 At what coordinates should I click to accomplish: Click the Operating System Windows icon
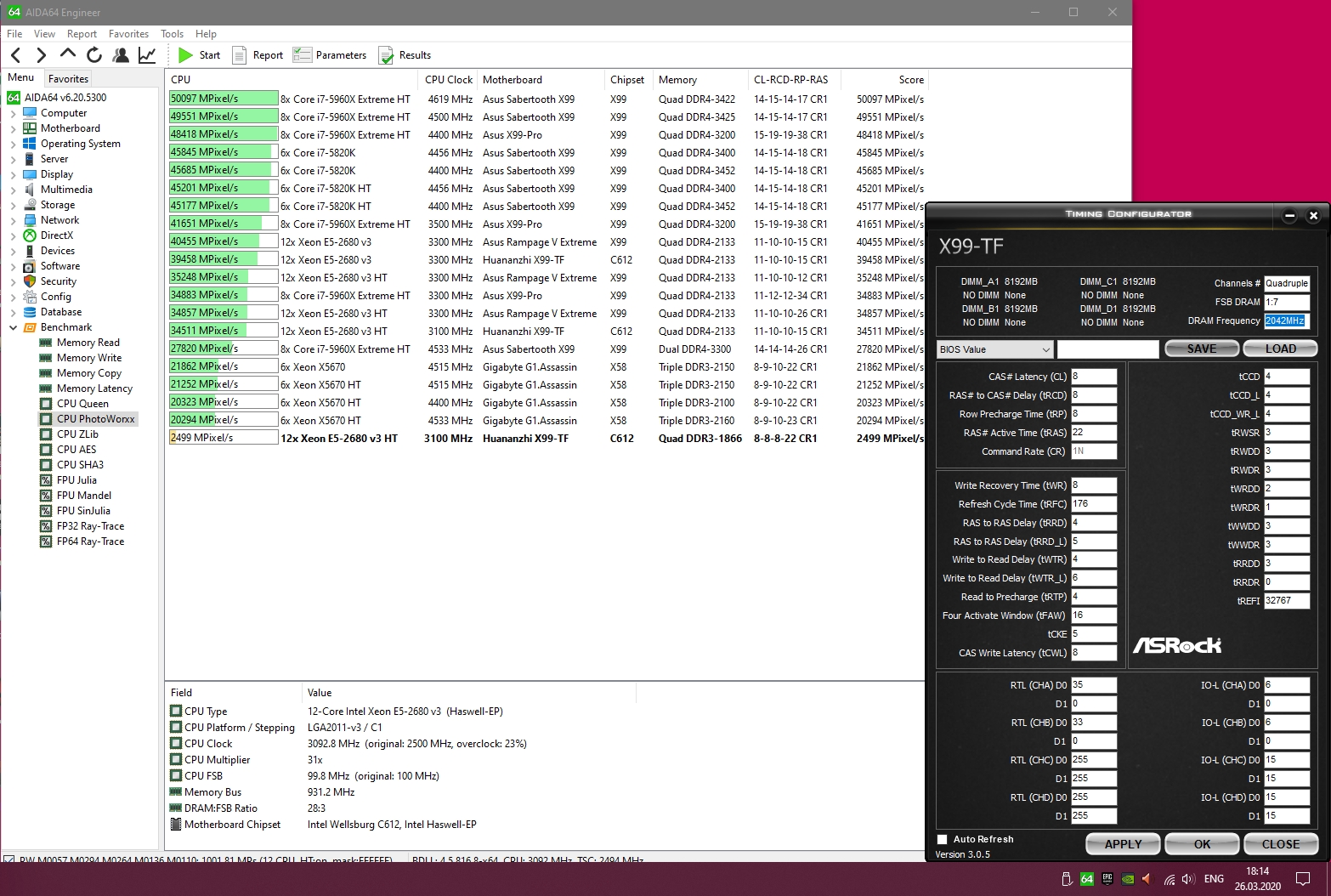(x=30, y=144)
